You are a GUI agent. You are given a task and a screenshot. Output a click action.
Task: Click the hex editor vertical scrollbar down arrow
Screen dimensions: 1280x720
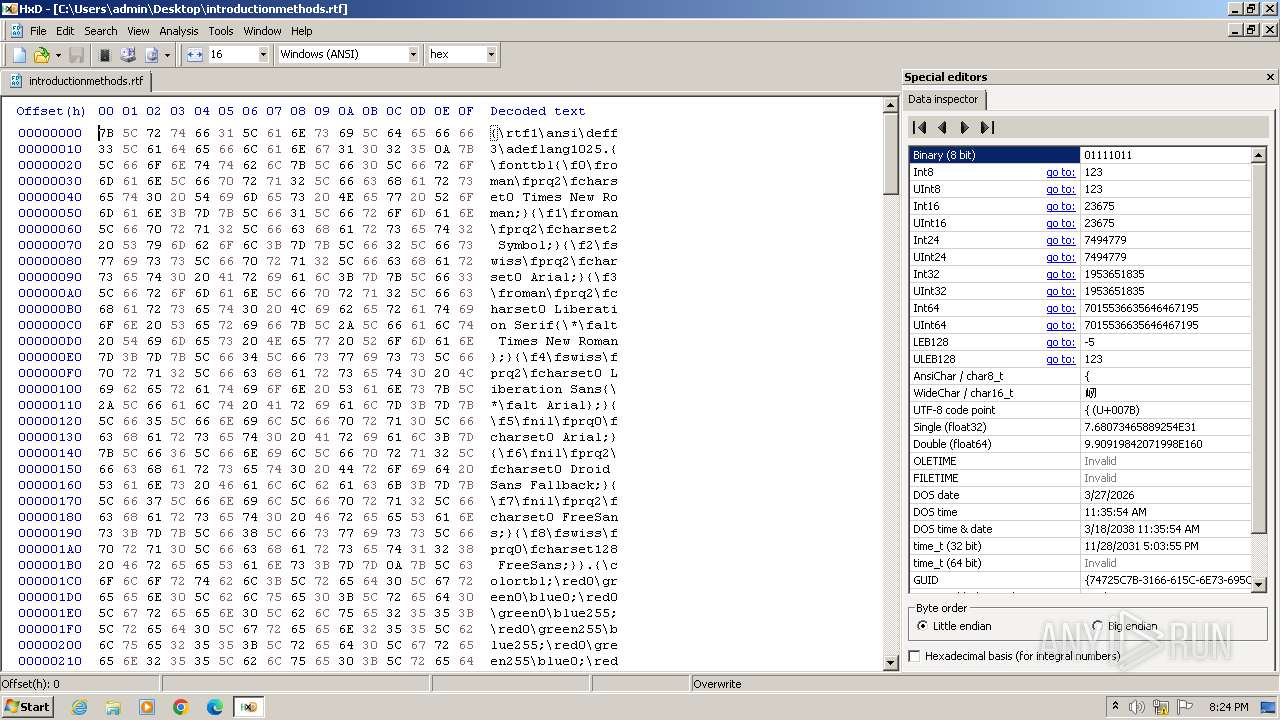[x=891, y=662]
